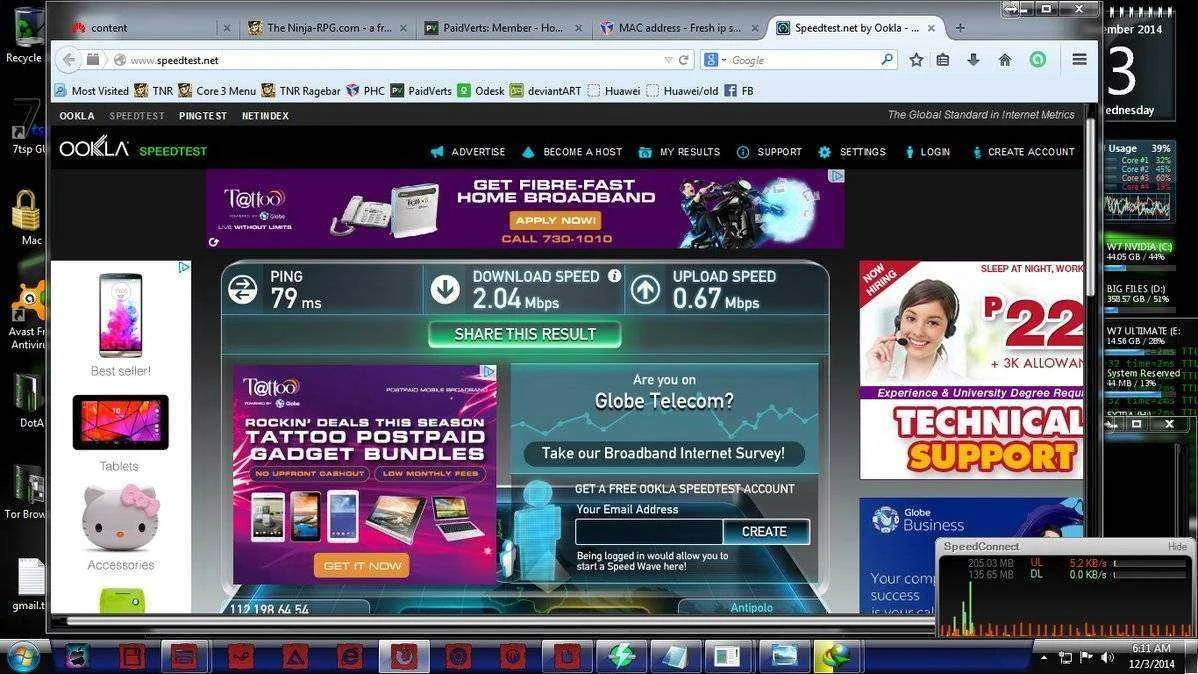The height and width of the screenshot is (674, 1198).
Task: Open the TNR Ragebar bookmark
Action: tap(300, 91)
